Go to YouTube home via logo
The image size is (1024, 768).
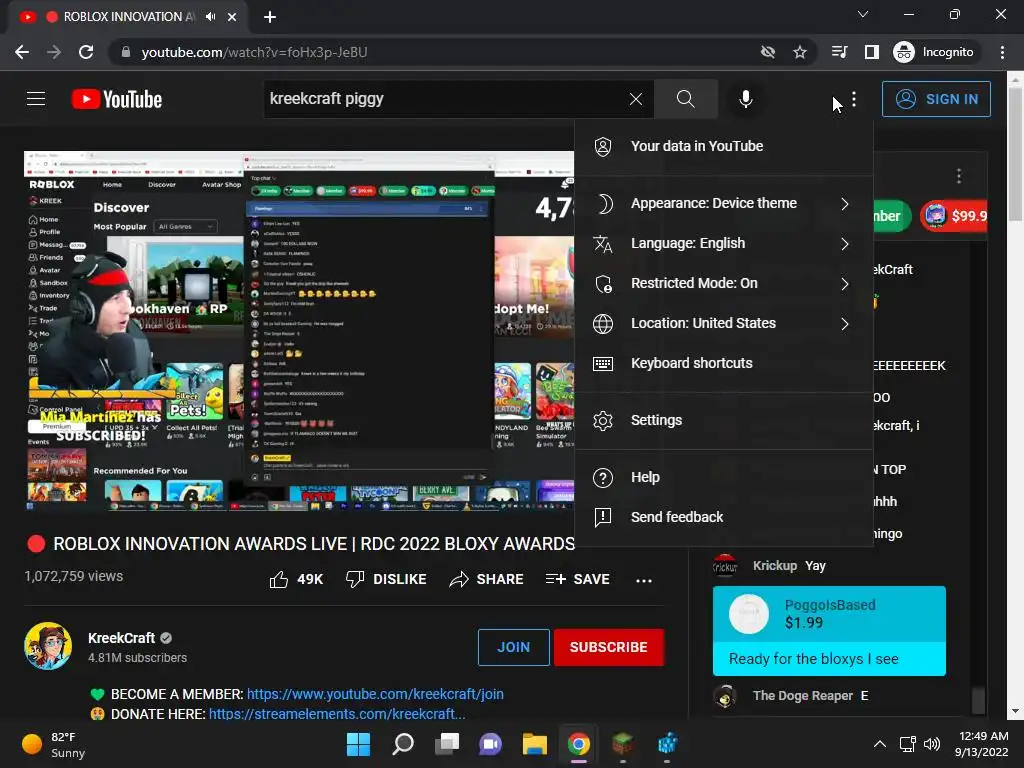[x=117, y=99]
